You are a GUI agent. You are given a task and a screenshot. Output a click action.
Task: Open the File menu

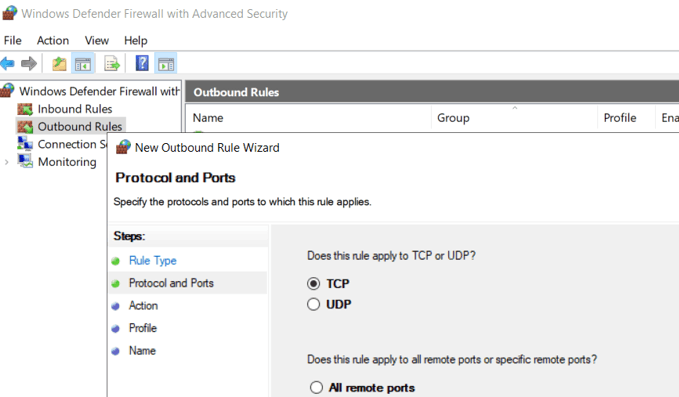[x=13, y=41]
